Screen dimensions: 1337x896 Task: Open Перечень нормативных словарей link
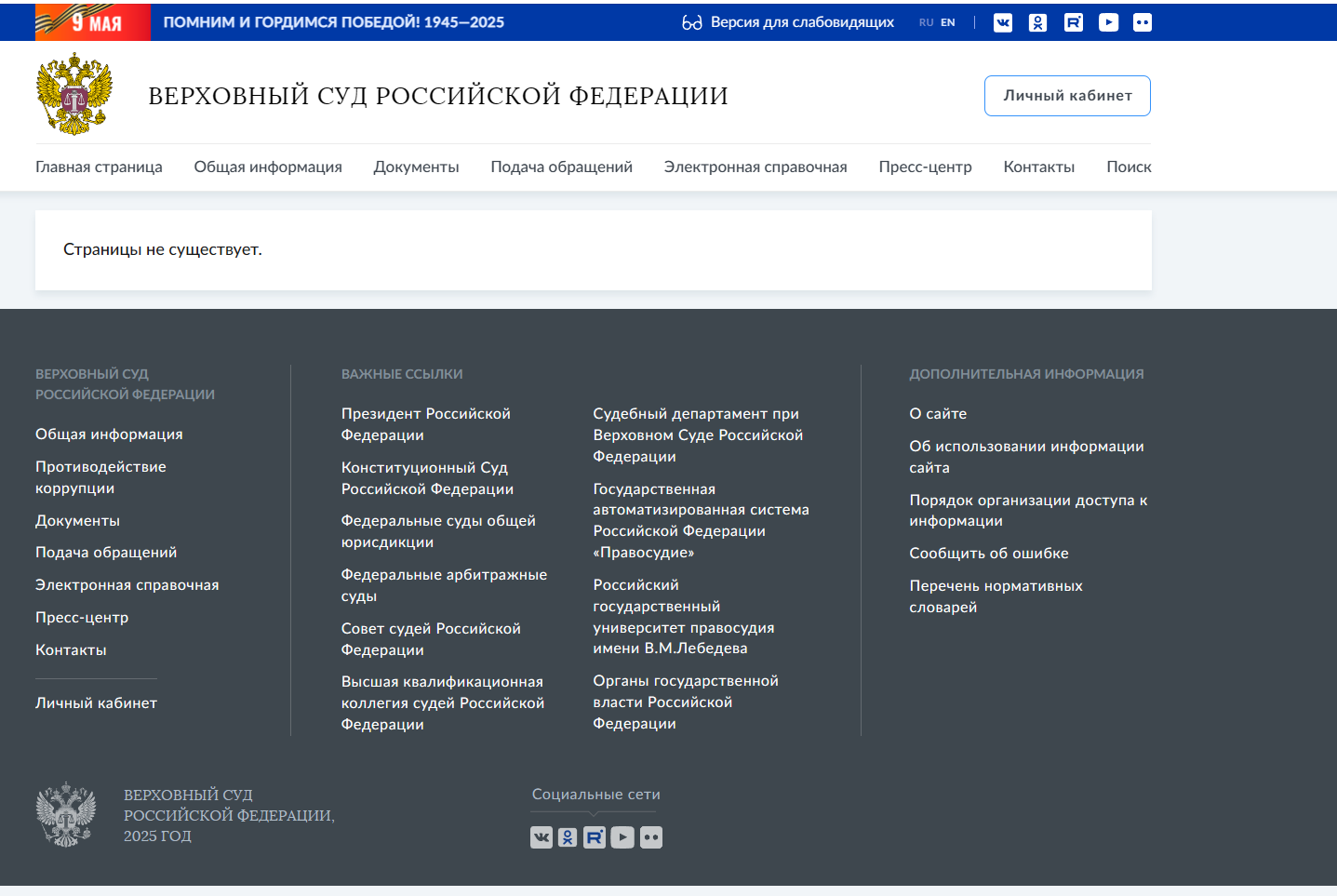996,596
